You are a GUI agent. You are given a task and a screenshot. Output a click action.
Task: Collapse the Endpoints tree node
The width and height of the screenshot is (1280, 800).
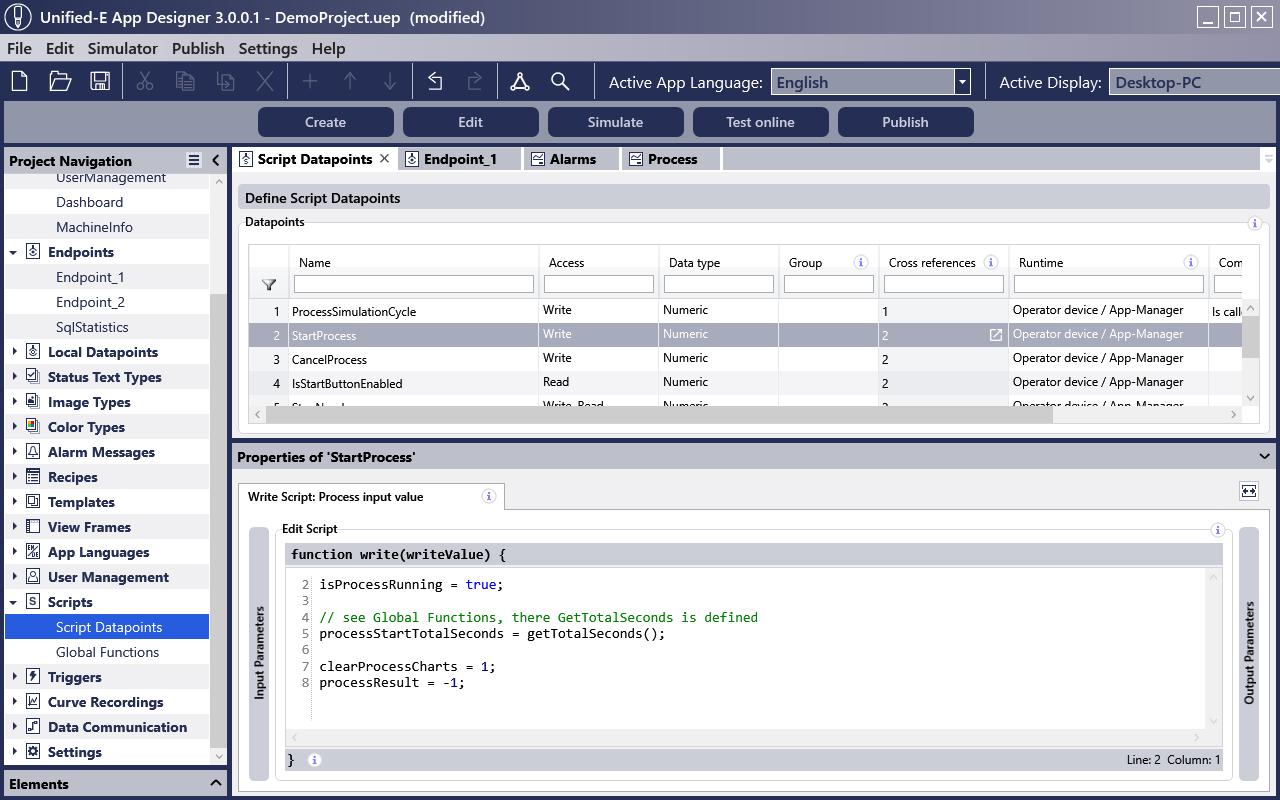(14, 253)
